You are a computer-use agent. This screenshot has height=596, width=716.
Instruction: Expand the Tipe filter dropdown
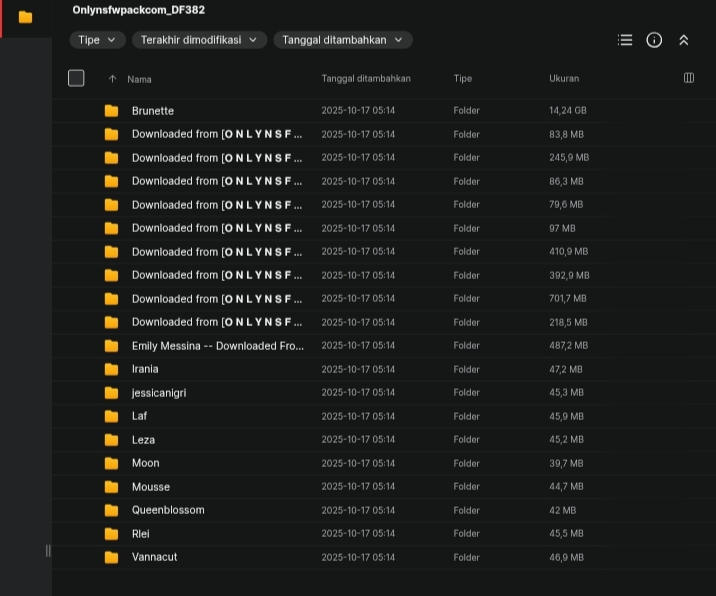97,40
